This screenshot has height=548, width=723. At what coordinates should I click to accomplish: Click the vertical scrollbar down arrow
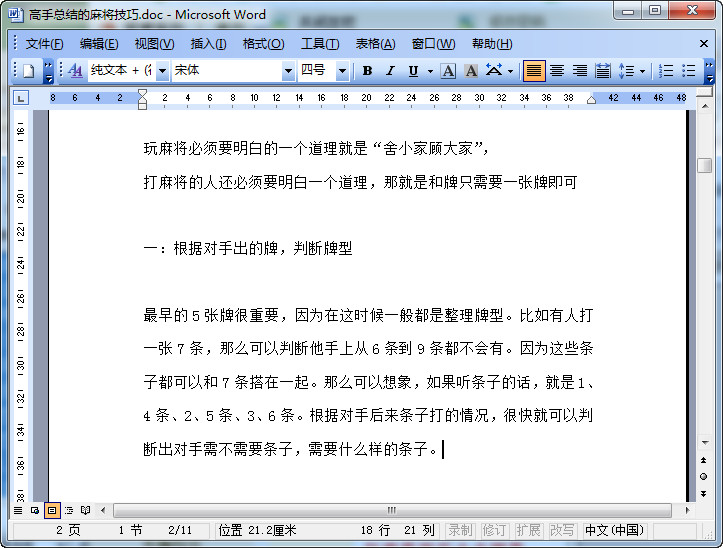coord(704,443)
